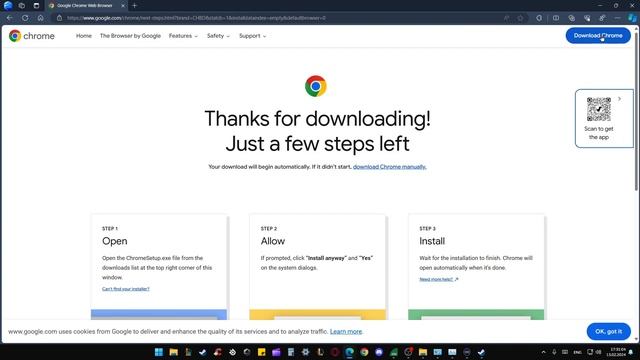Click the Step 2 Allow heading

(x=273, y=241)
